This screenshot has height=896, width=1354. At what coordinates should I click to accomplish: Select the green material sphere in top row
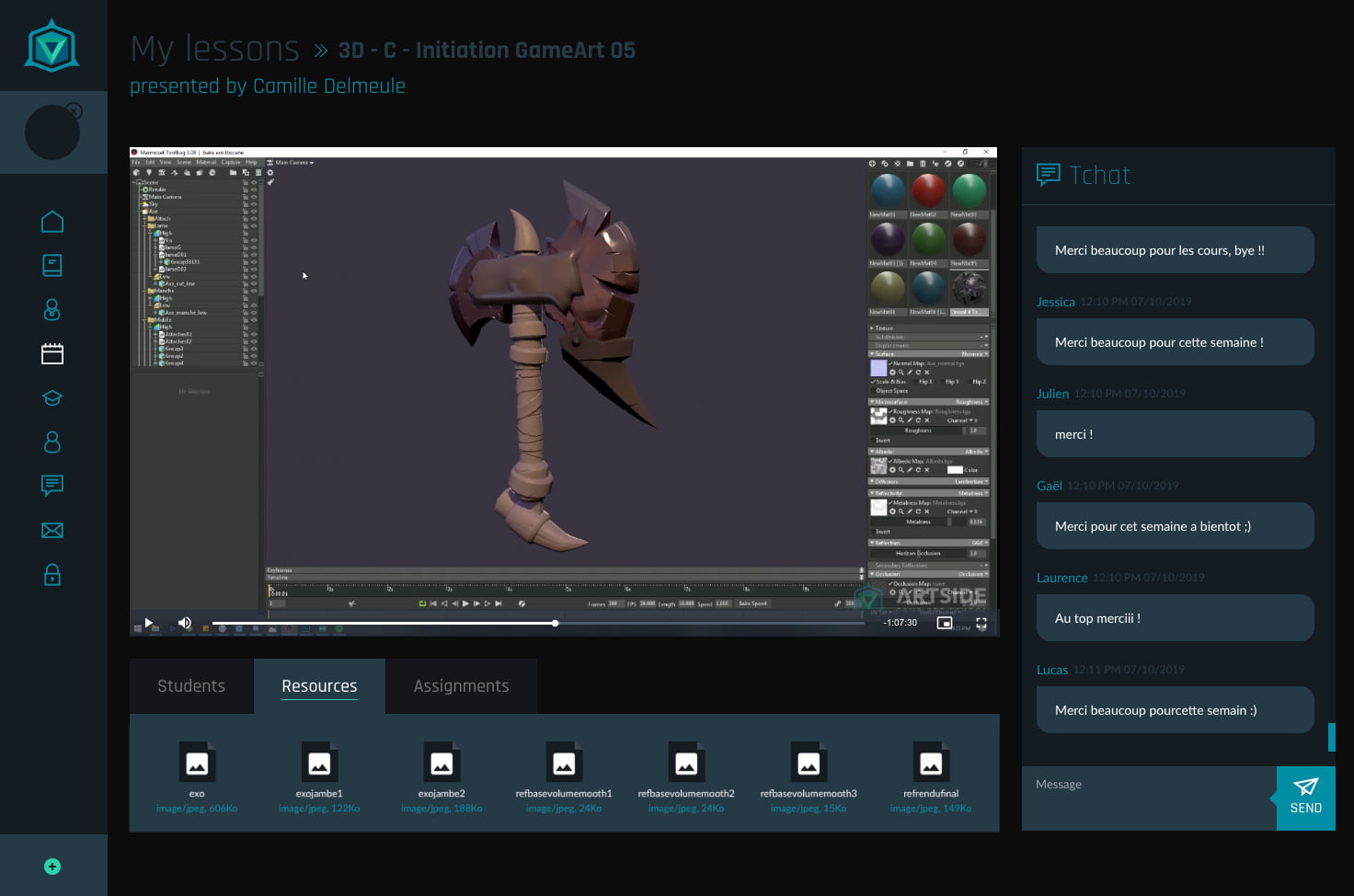(969, 190)
